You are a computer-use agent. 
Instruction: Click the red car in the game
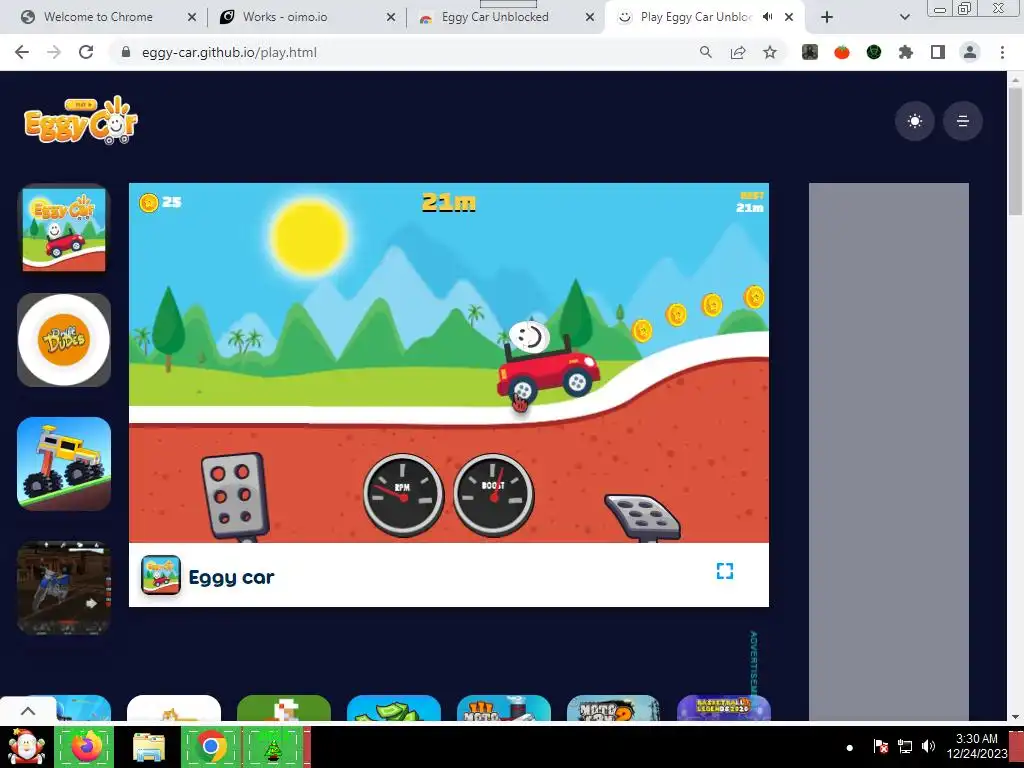pos(547,373)
